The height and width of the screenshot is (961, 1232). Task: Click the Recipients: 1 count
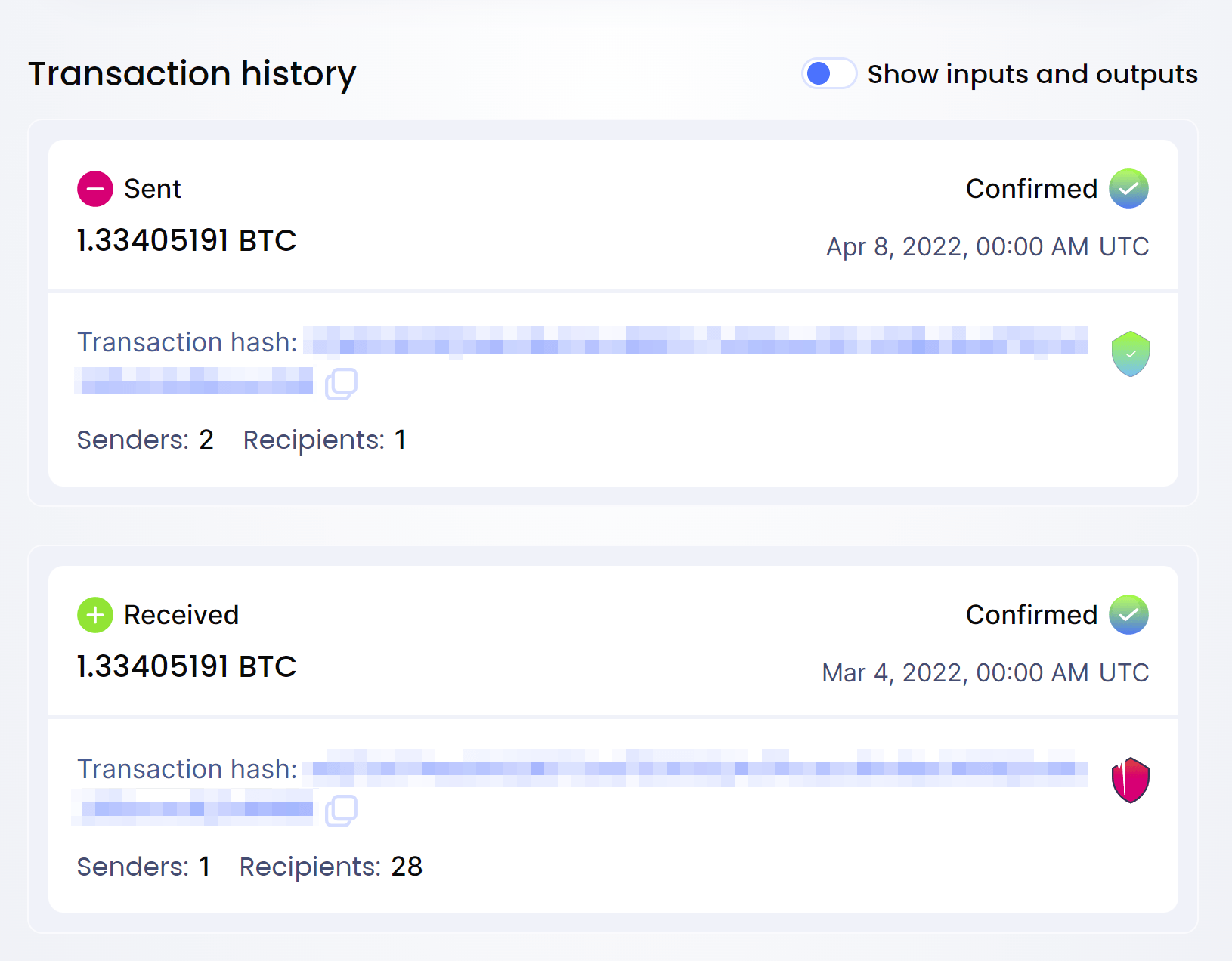[x=324, y=440]
